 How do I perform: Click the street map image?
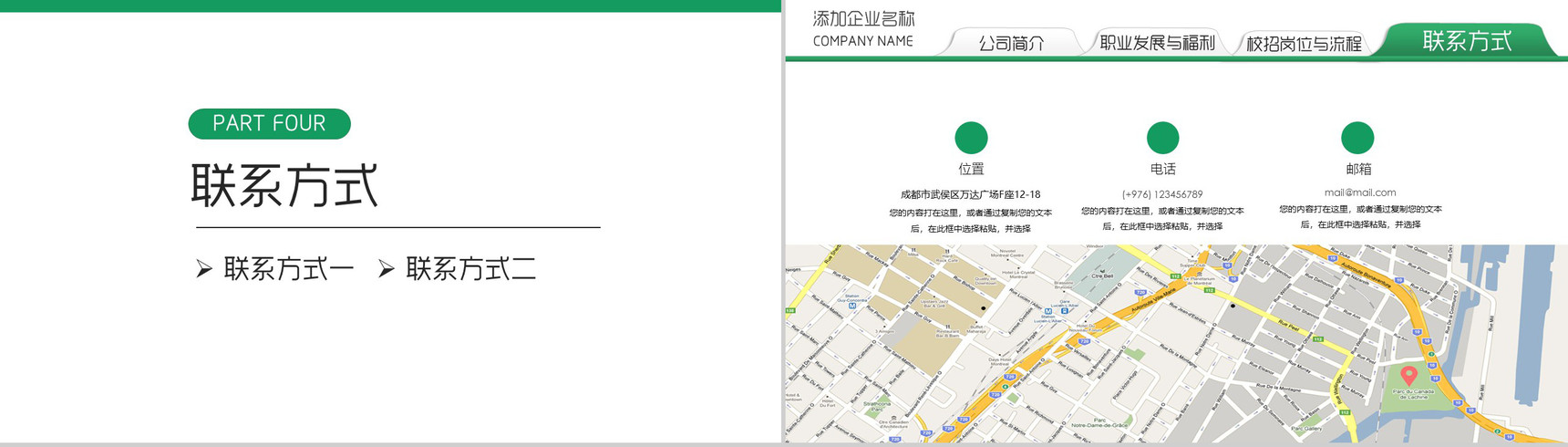1176,344
